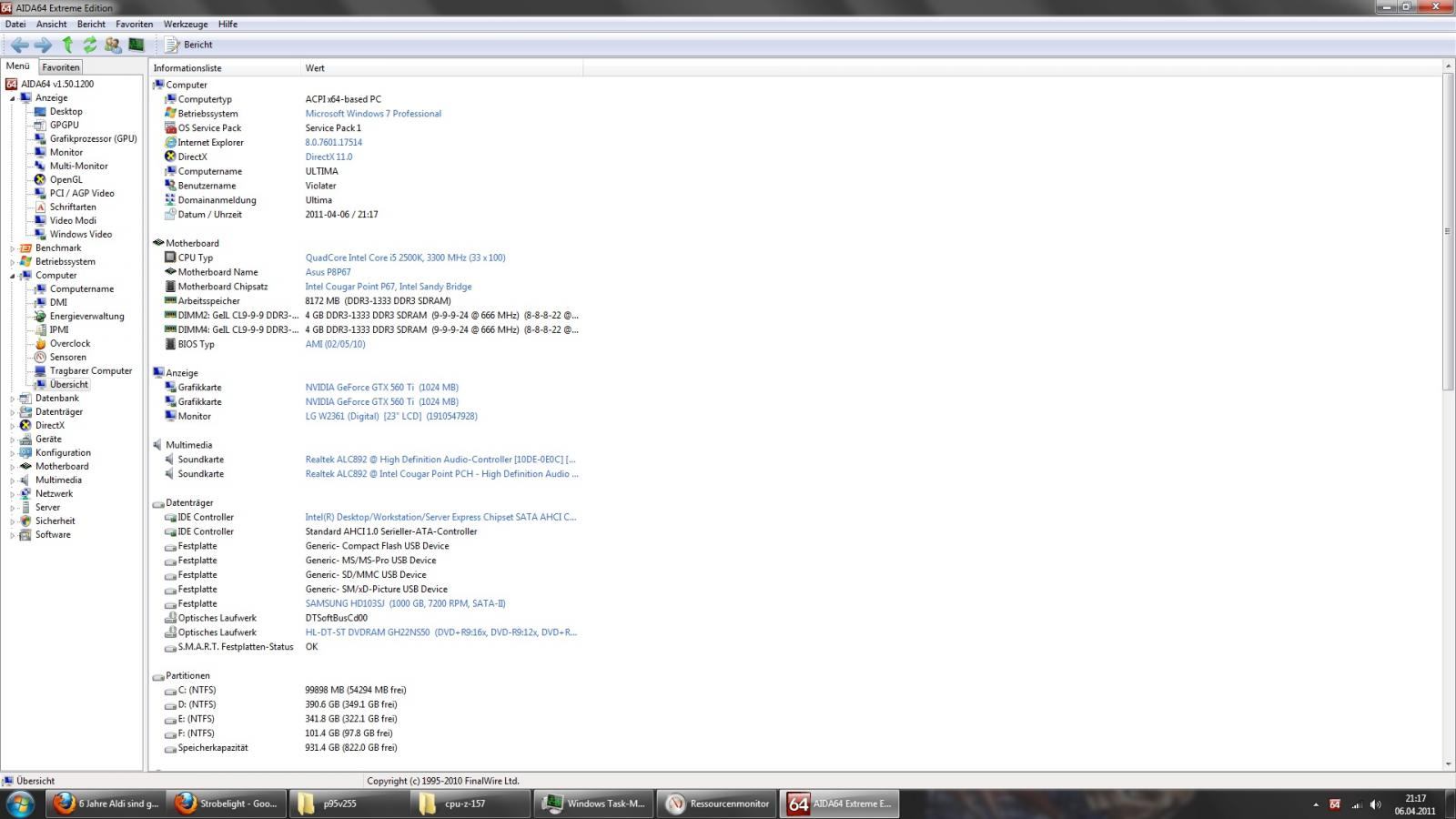The height and width of the screenshot is (819, 1456).
Task: Open the Hilfe menu
Action: point(227,25)
